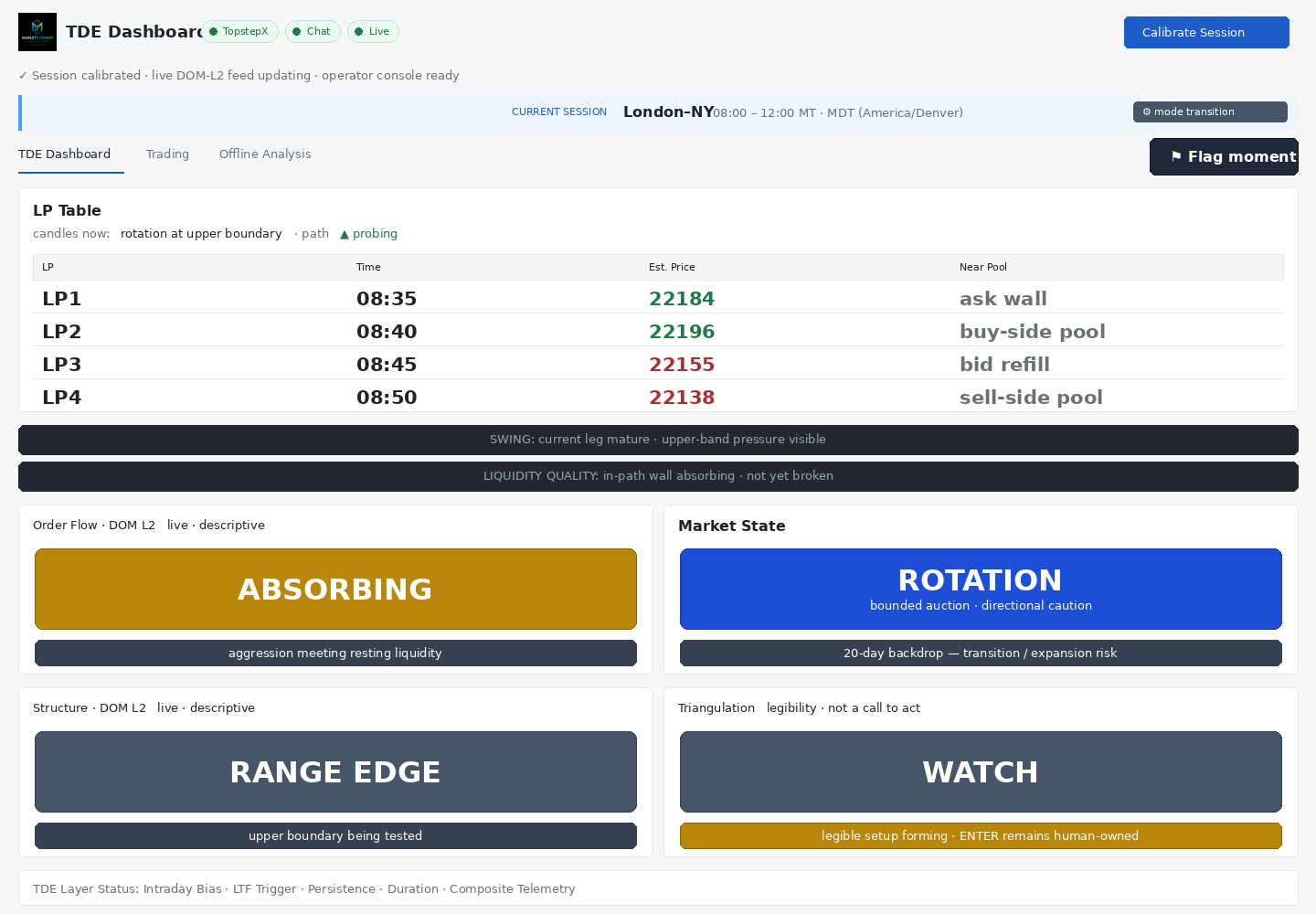Screen dimensions: 1316x914
Task: Click the Triangulation label
Action: pos(716,707)
